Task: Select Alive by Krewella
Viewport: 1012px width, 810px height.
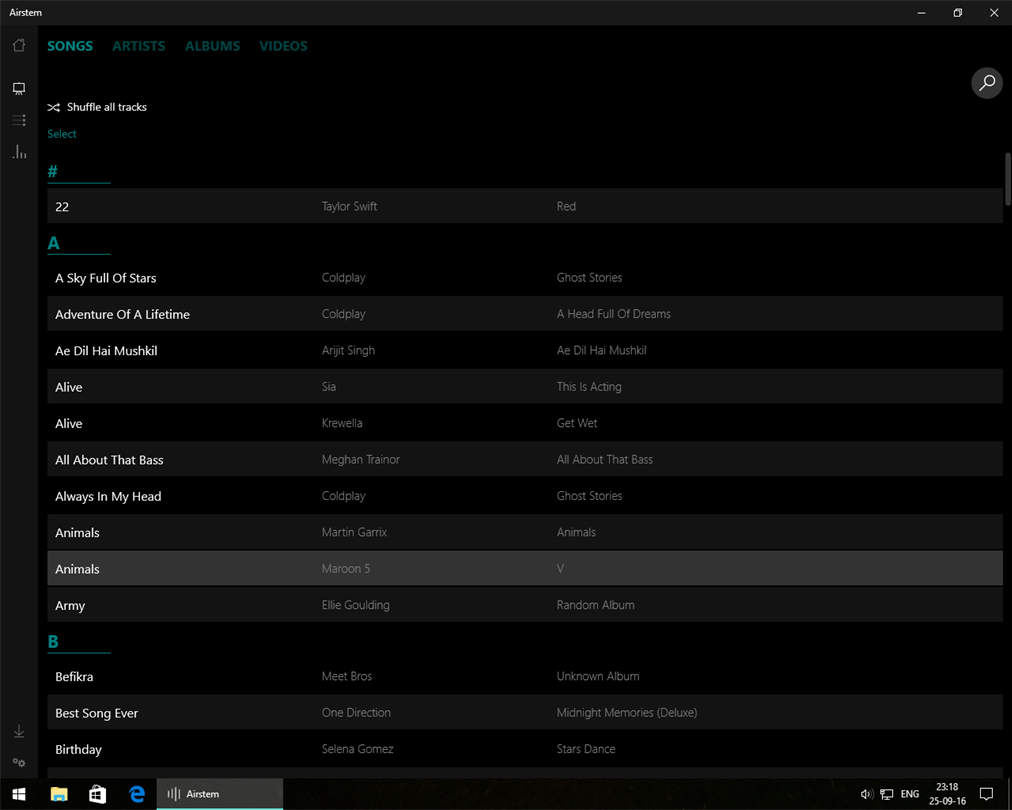Action: pyautogui.click(x=525, y=423)
